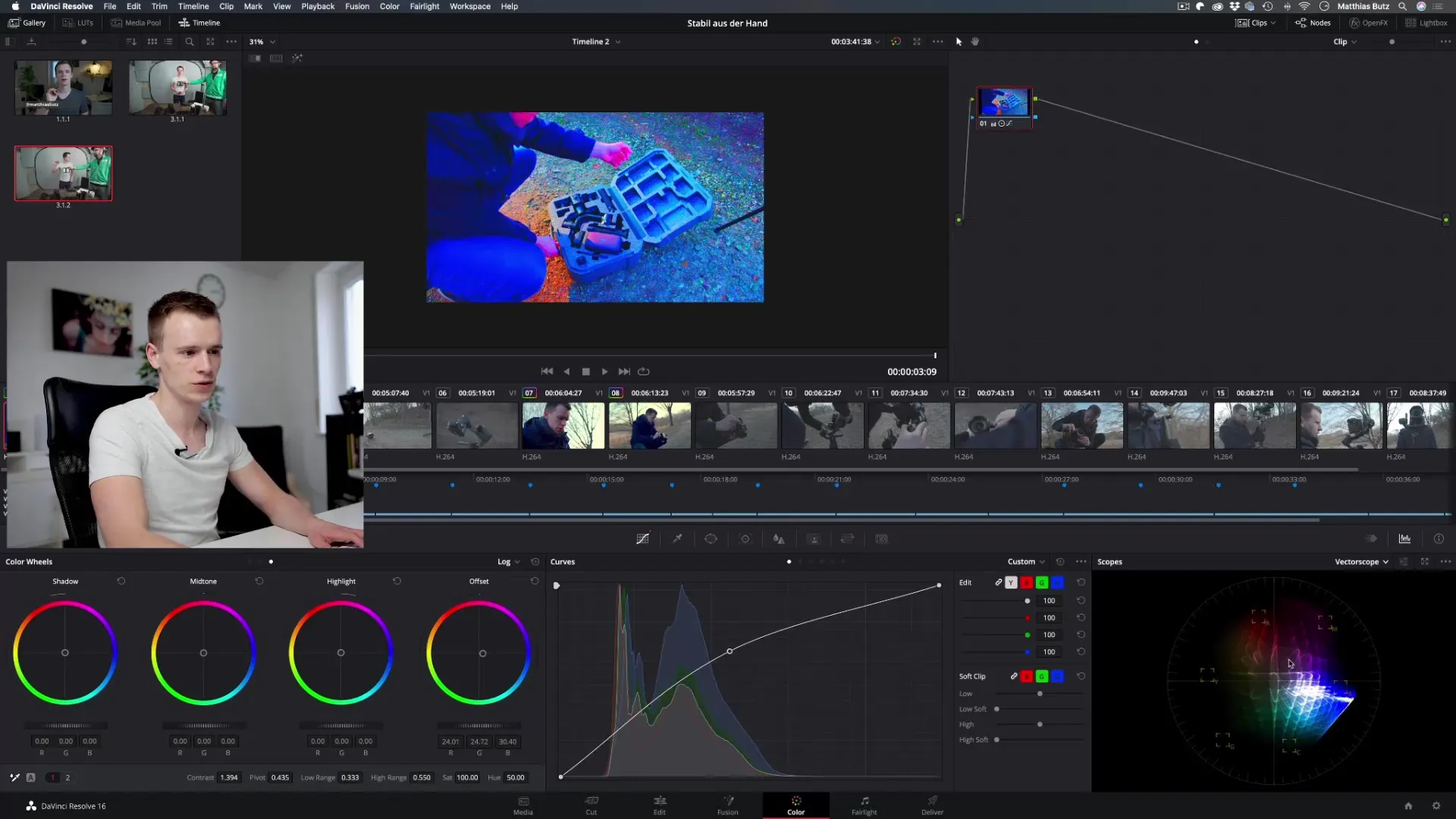Change color wheels Log mode dropdown
Image resolution: width=1456 pixels, height=819 pixels.
(x=508, y=562)
